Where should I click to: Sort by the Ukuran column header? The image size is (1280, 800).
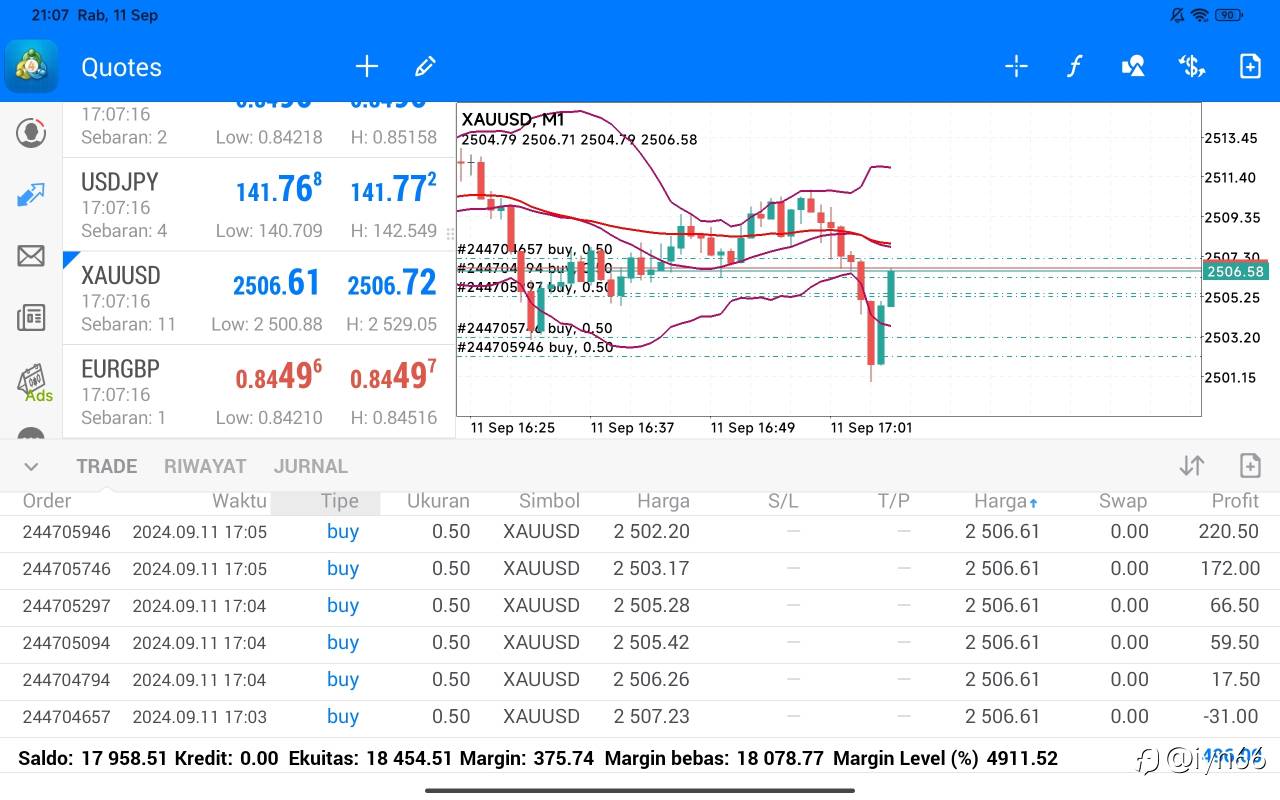pyautogui.click(x=438, y=501)
